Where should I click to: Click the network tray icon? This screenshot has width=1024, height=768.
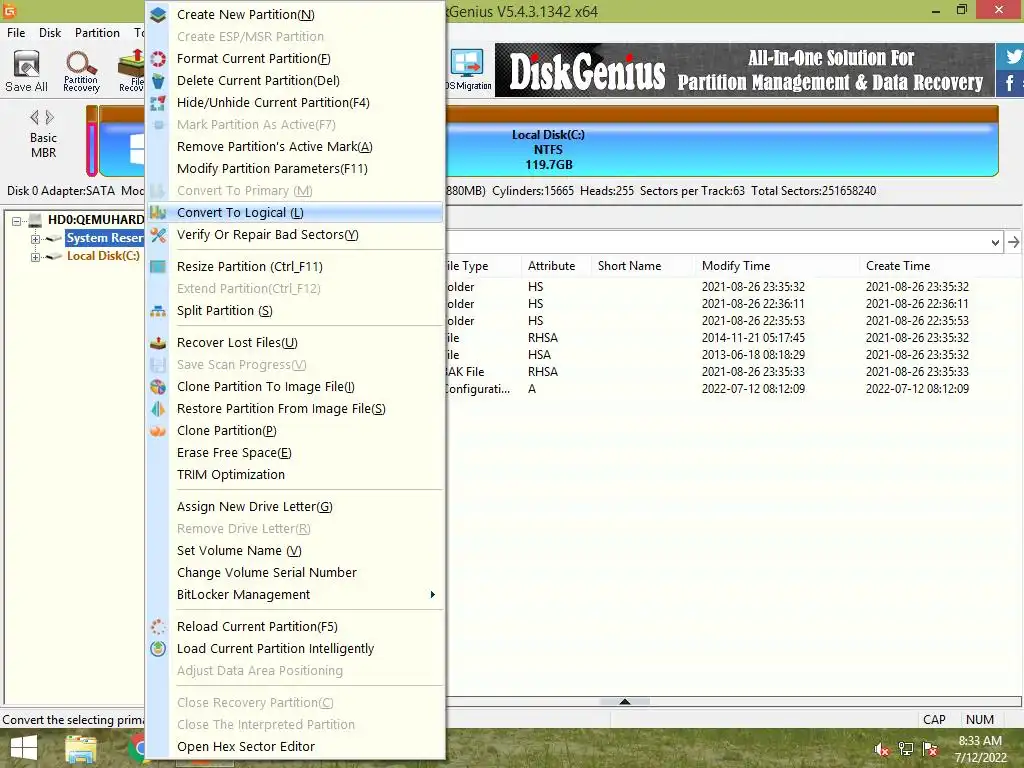pyautogui.click(x=906, y=749)
